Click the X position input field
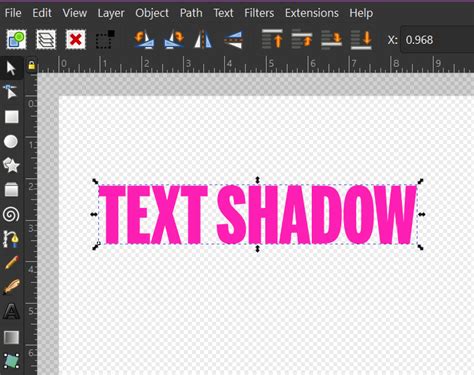474x375 pixels. coord(437,40)
